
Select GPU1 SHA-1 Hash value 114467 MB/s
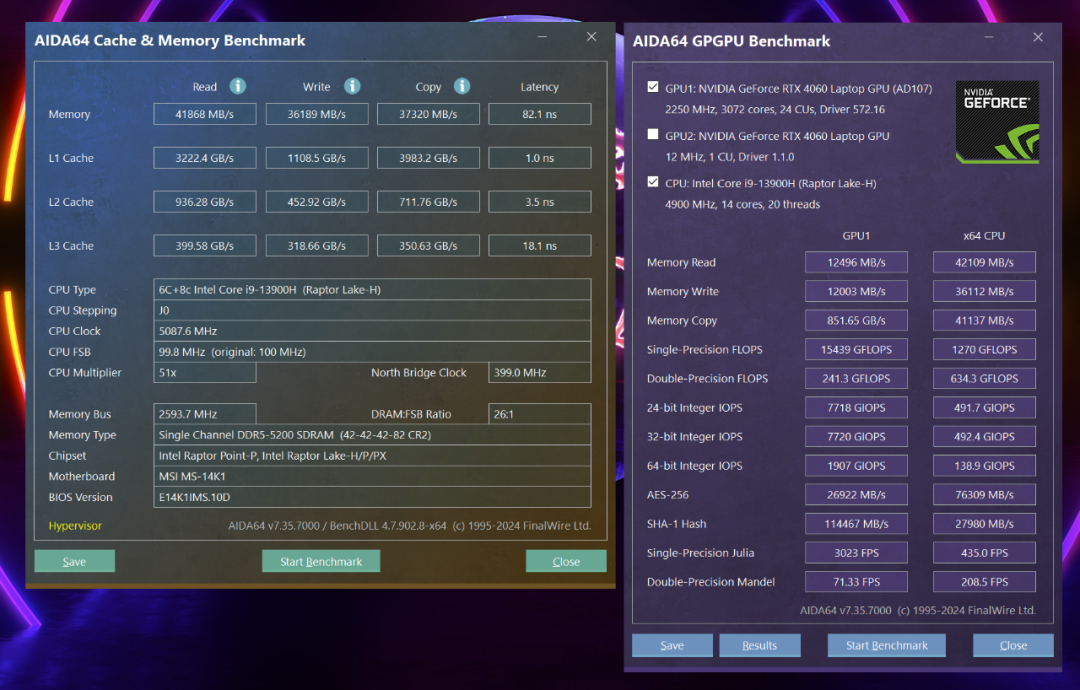tap(856, 523)
